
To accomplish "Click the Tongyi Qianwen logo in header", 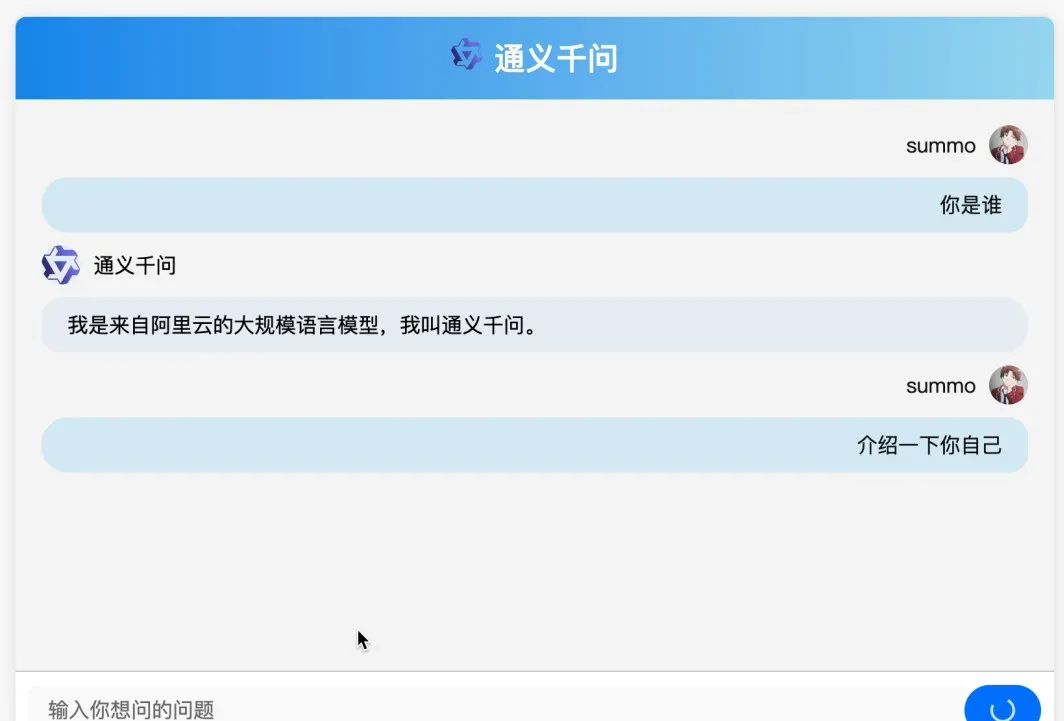I will click(x=466, y=55).
